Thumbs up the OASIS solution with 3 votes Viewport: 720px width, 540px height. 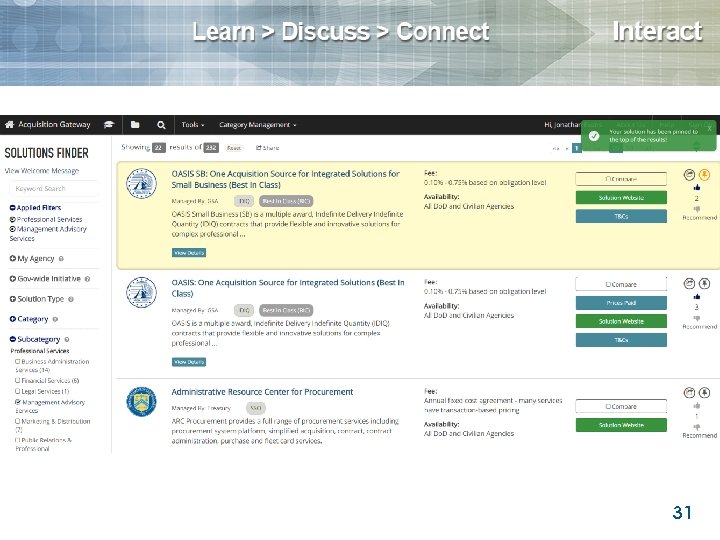[x=697, y=297]
